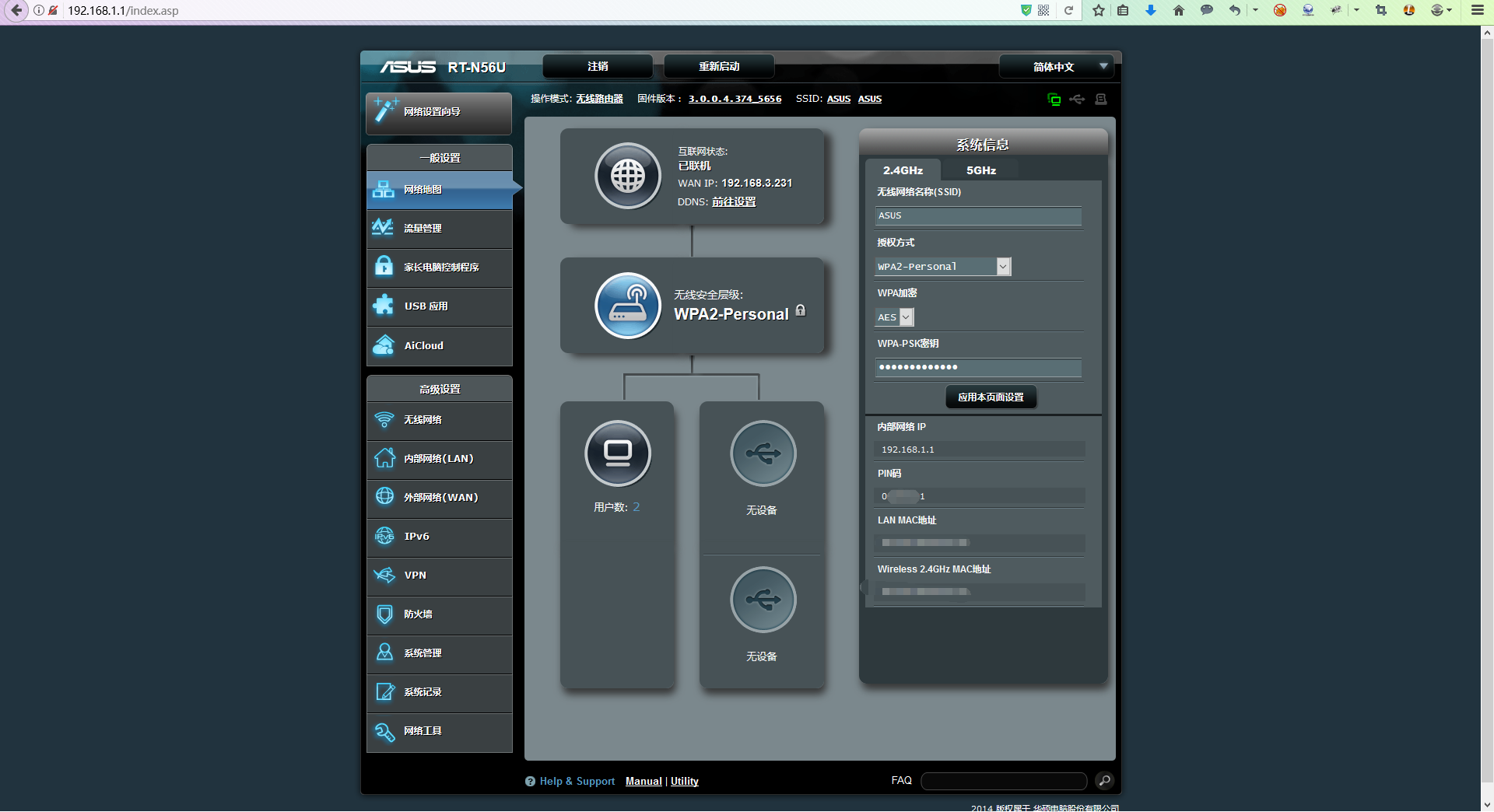Switch to the 2.4GHz tab

pyautogui.click(x=903, y=170)
